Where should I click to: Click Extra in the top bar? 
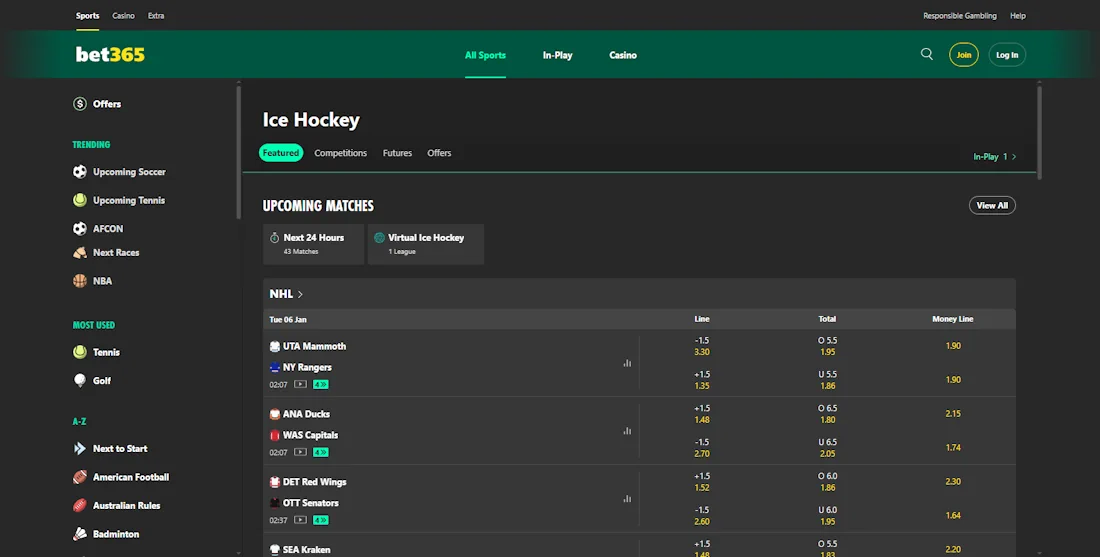click(x=156, y=15)
